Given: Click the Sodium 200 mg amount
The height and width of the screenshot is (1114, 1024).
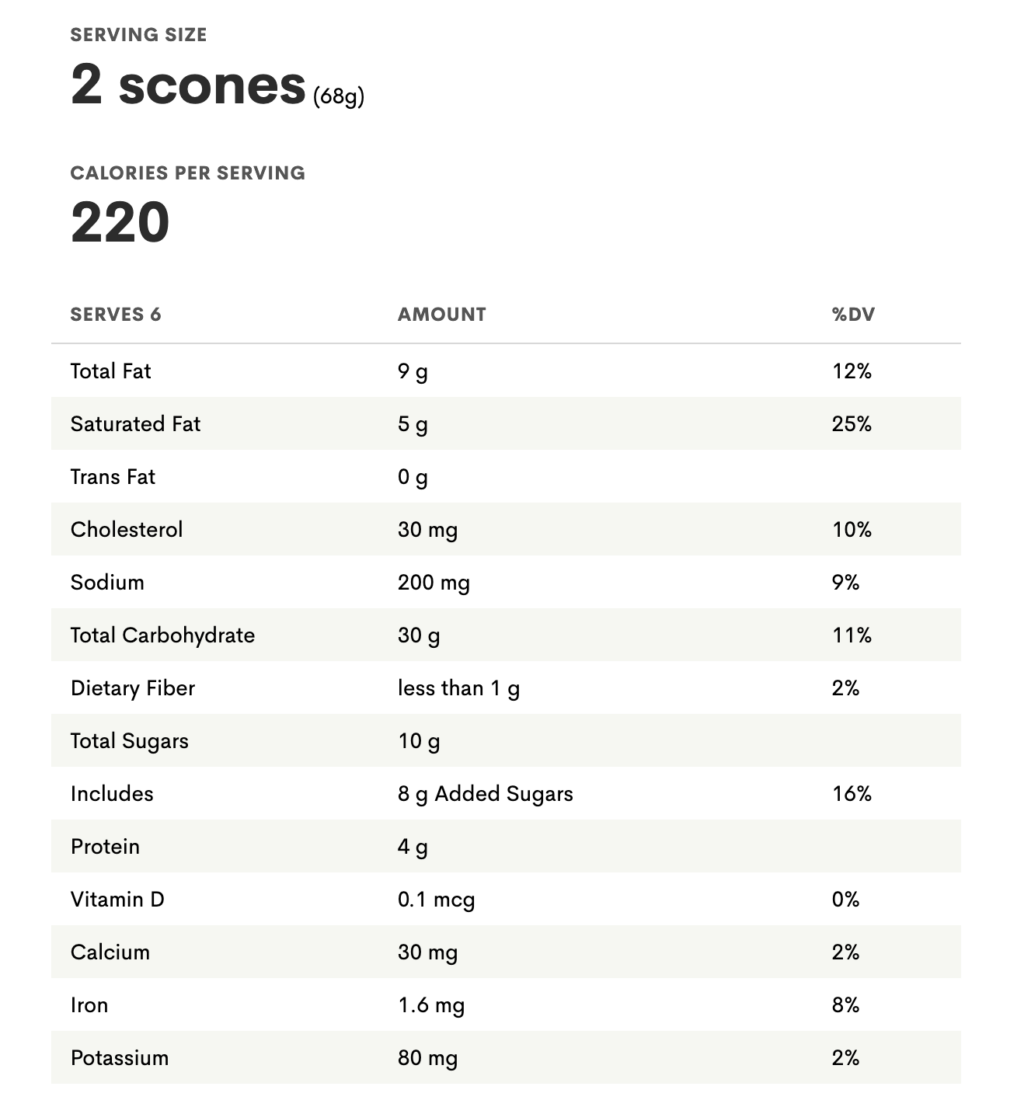Looking at the screenshot, I should [x=434, y=582].
